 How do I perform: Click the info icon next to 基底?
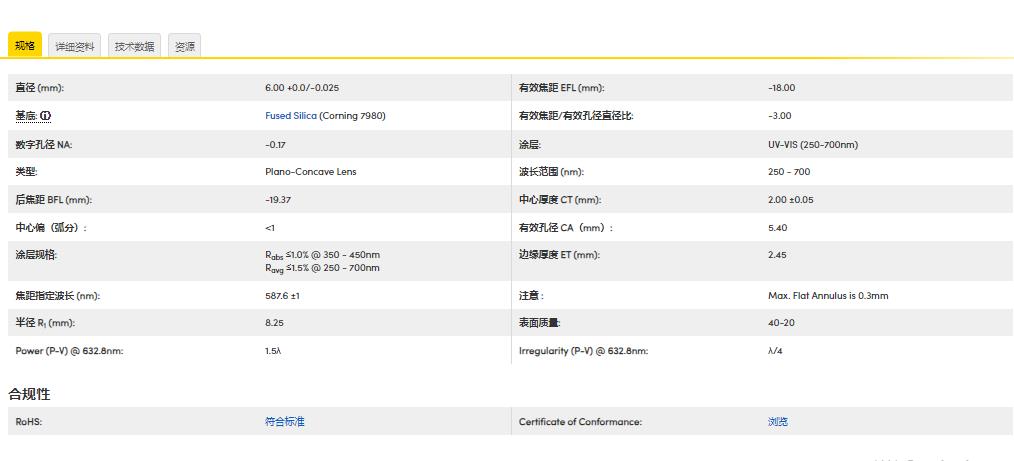click(45, 116)
